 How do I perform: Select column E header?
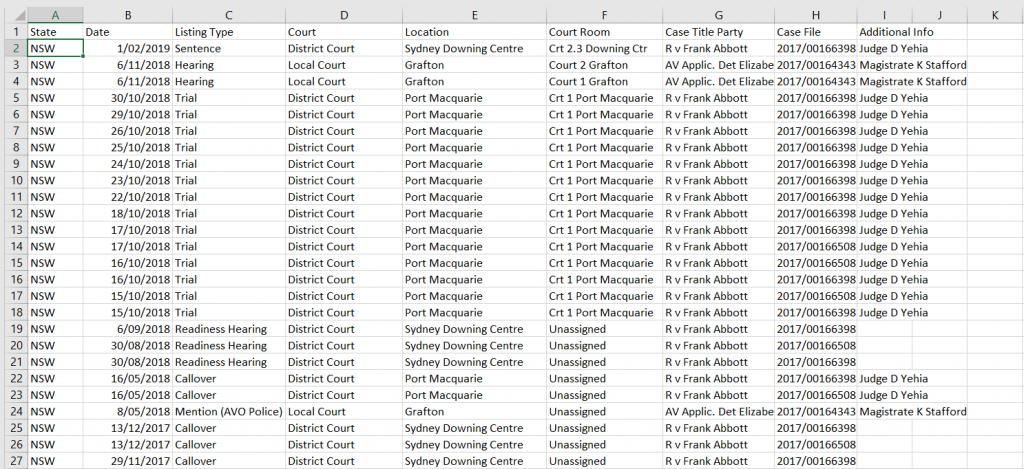473,15
